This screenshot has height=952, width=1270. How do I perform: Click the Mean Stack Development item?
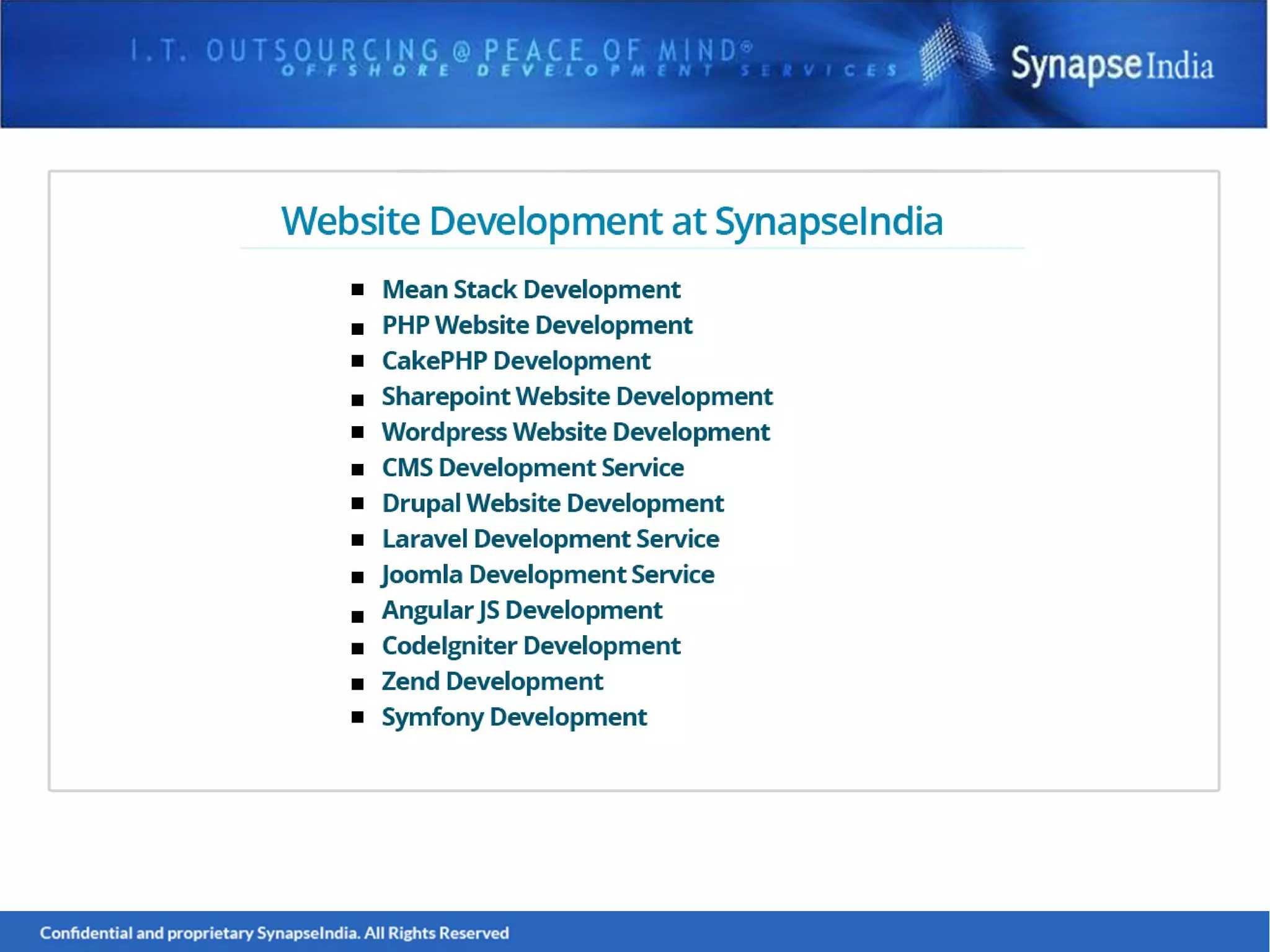coord(531,290)
